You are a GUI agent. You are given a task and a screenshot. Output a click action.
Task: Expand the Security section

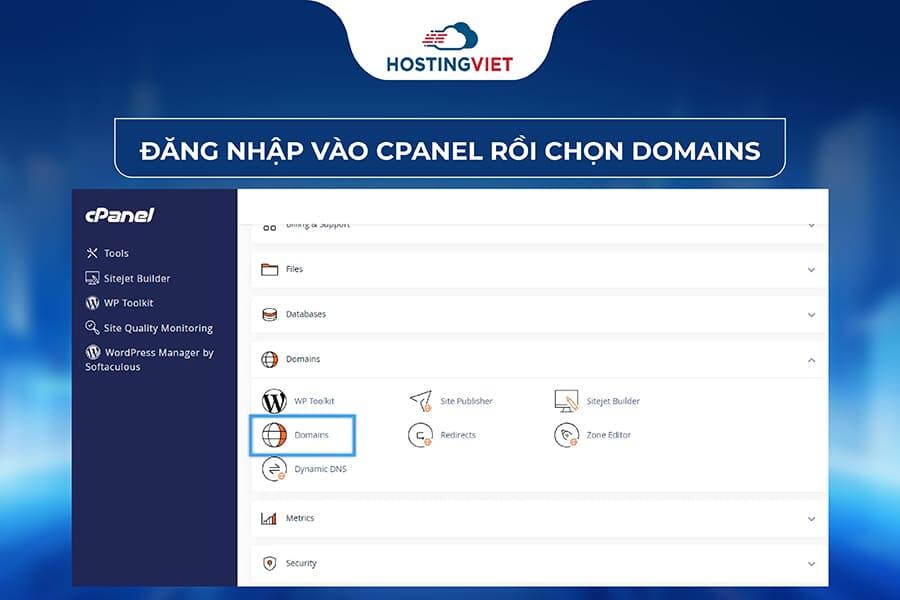click(812, 563)
